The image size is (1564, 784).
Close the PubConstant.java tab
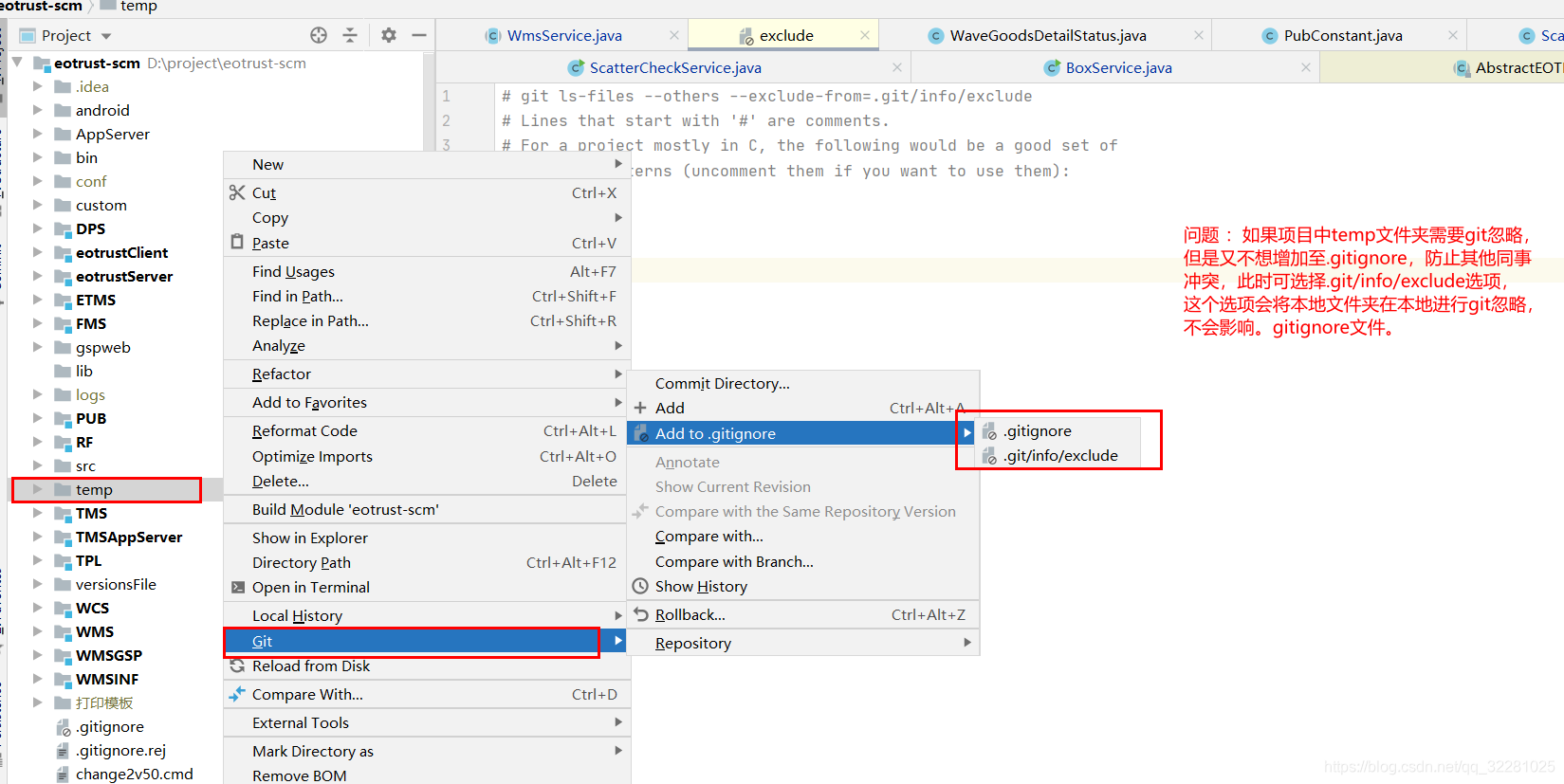[x=1453, y=35]
